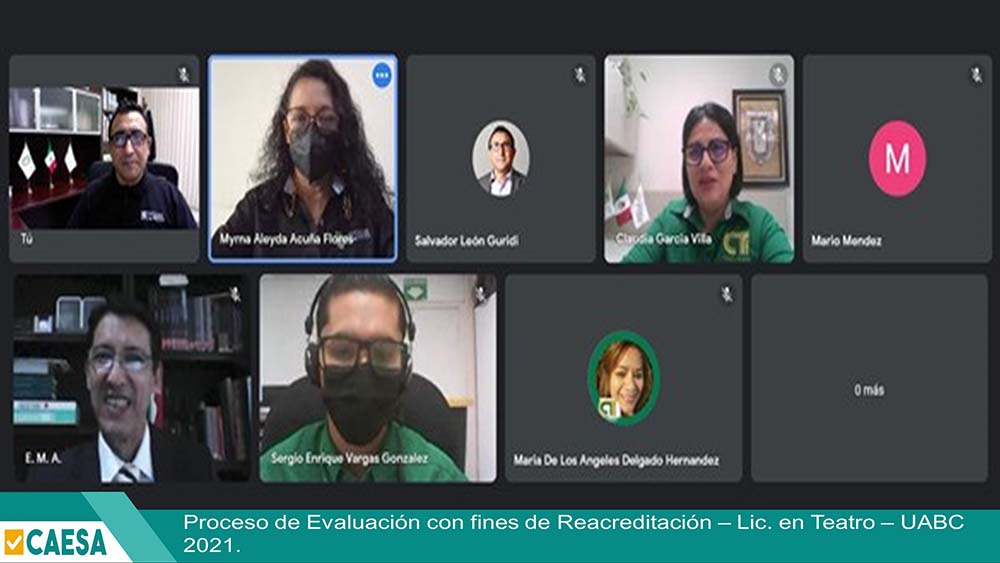1000x563 pixels.
Task: Click muted mic icon on Sergio Enrique tile
Action: [480, 294]
